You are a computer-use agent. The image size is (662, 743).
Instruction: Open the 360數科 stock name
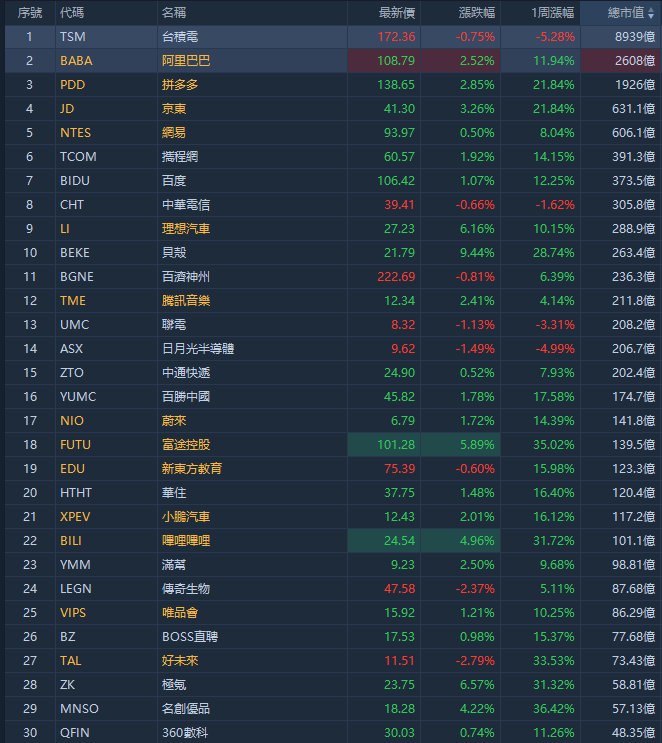[185, 733]
